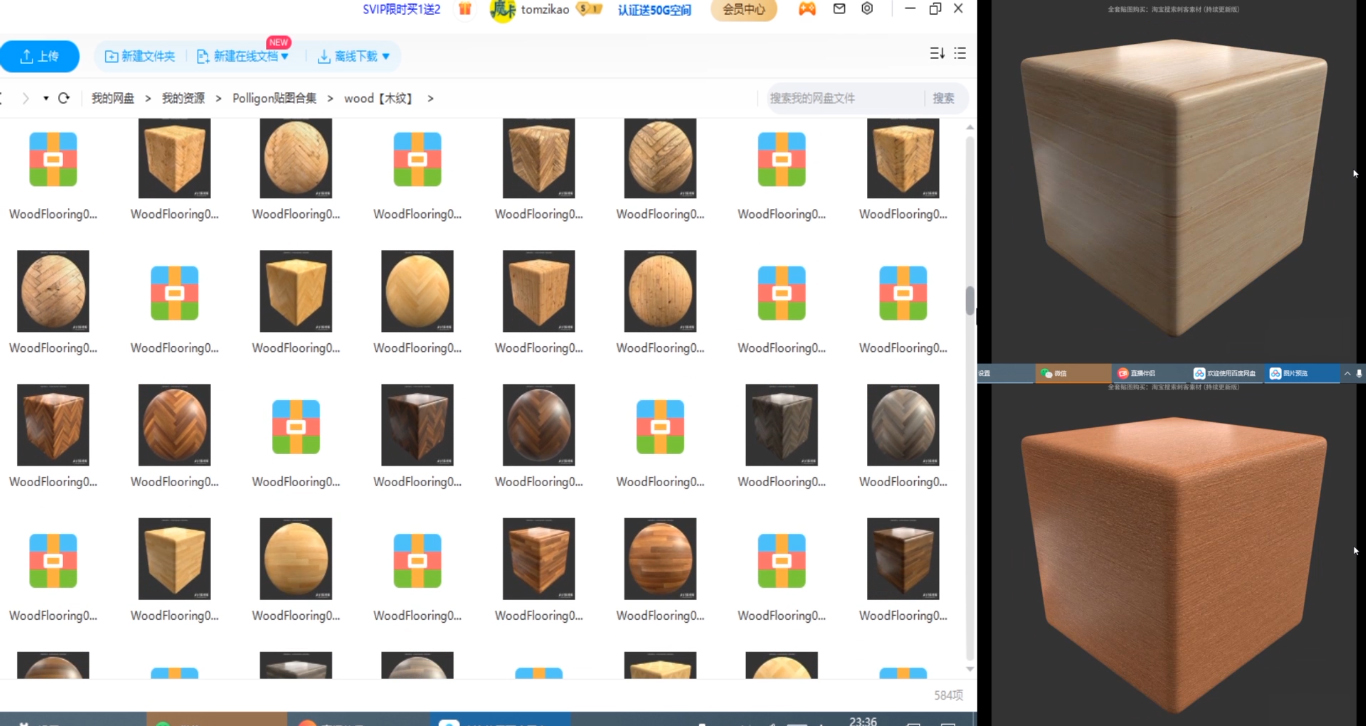Click the blue 上传 upload button
This screenshot has width=1366, height=726.
click(x=40, y=57)
